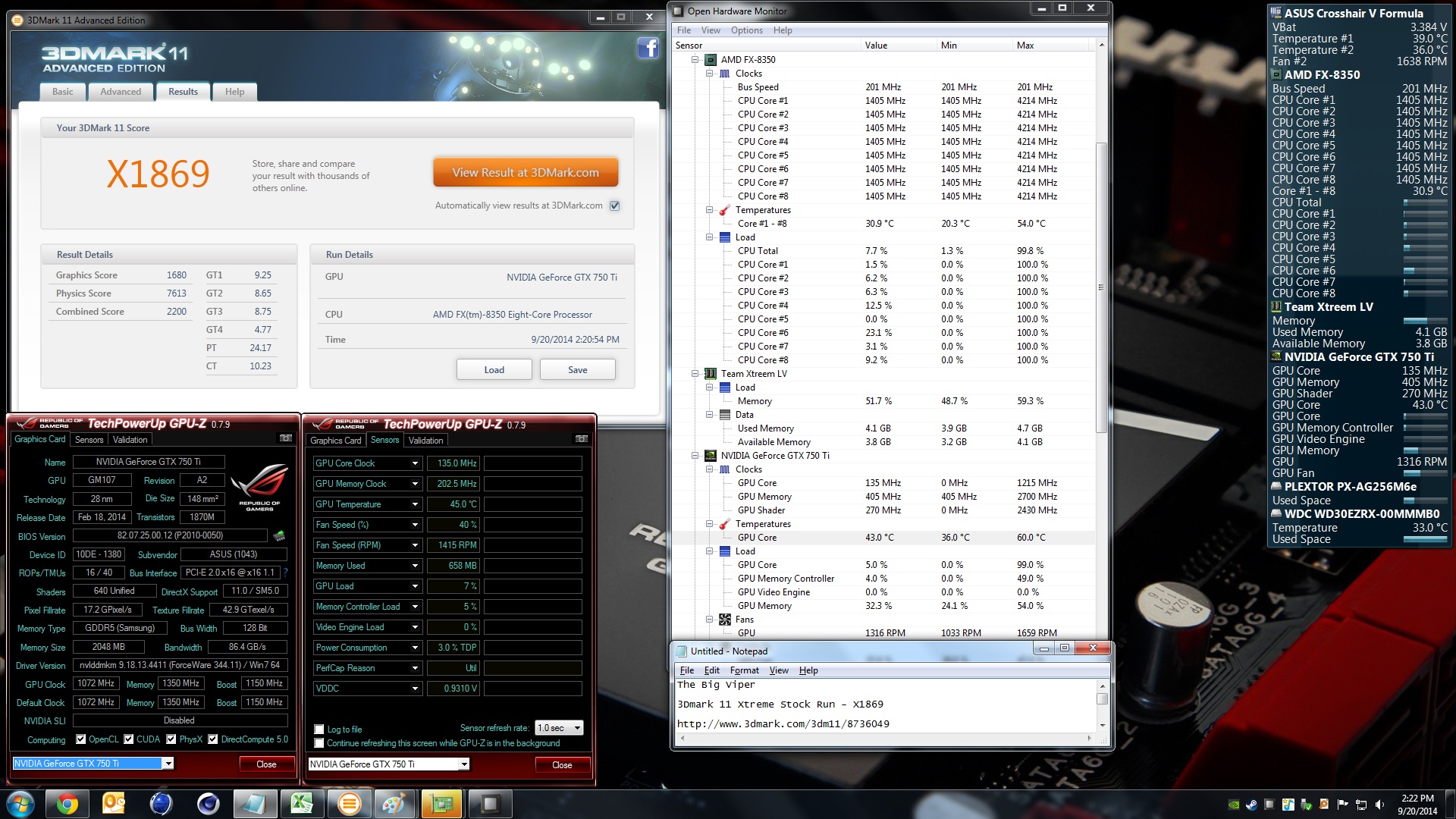Click screenshot camera icon in right GPU-Z window
Image resolution: width=1456 pixels, height=819 pixels.
click(x=582, y=438)
